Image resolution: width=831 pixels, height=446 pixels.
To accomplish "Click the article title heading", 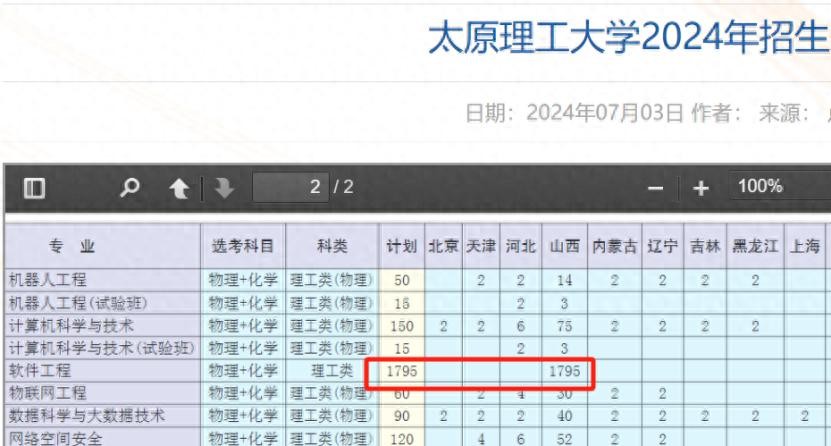I will tap(628, 39).
